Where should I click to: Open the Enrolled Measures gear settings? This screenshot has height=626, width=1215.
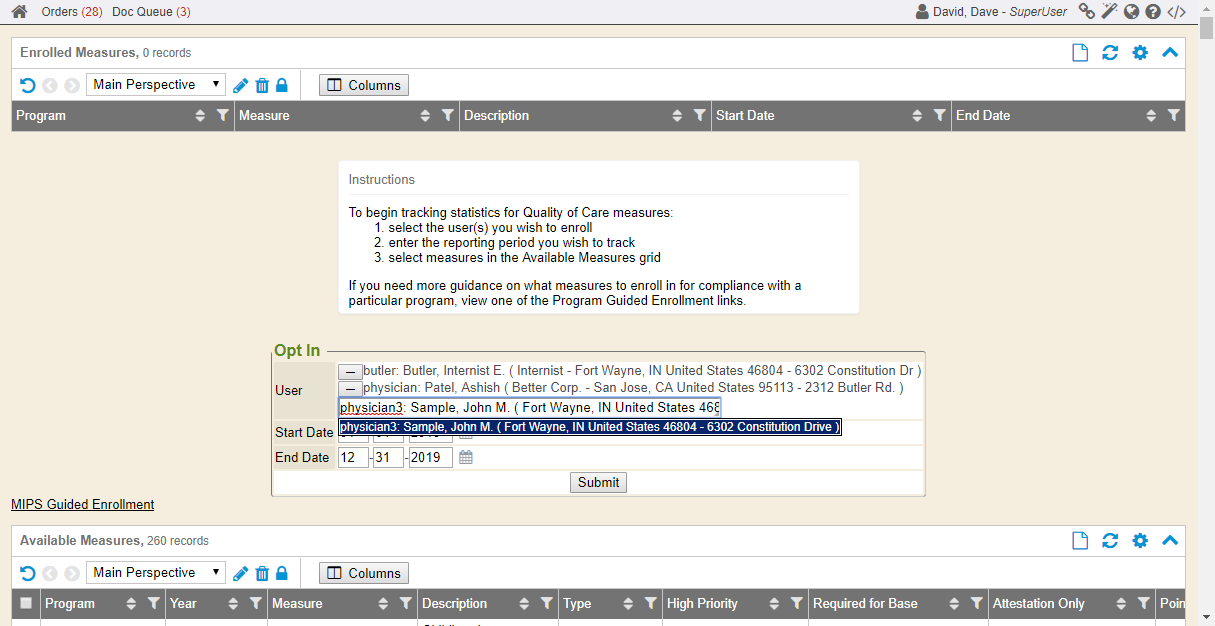[x=1140, y=53]
